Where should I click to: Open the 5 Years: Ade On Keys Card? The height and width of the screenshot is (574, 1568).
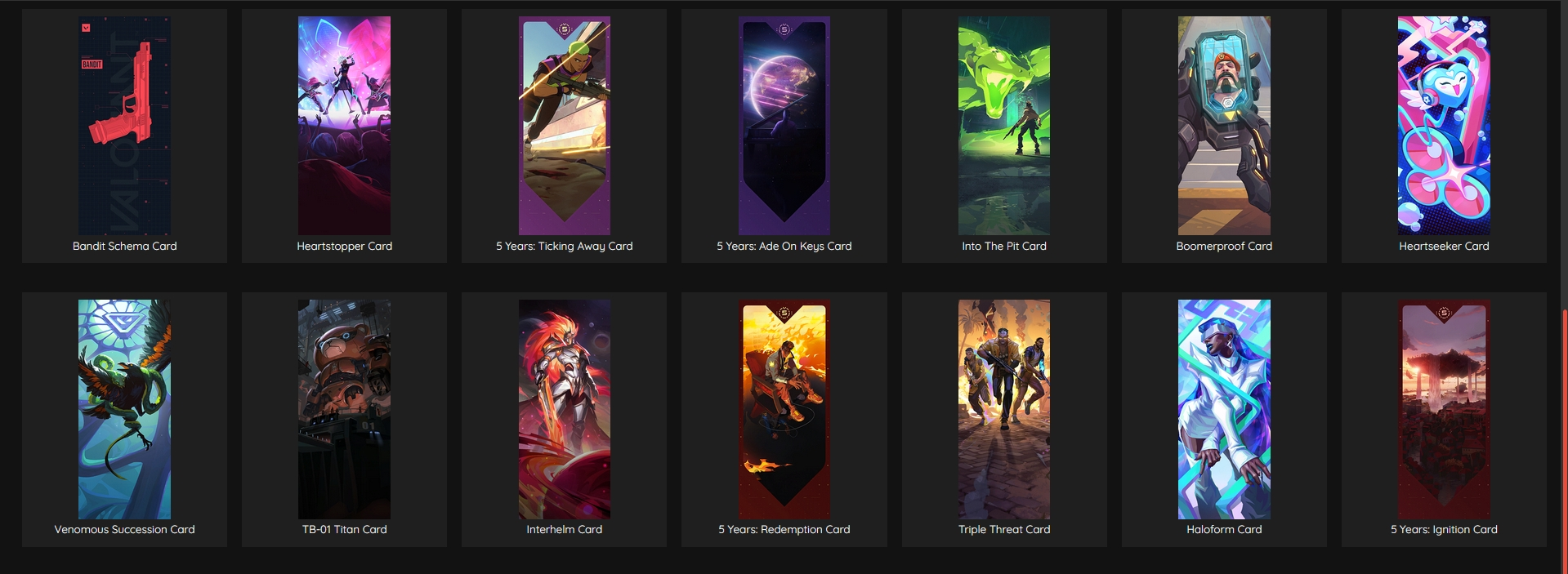click(784, 126)
